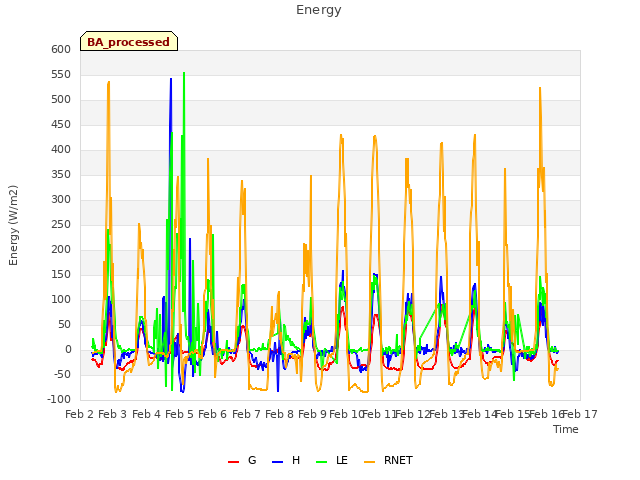The height and width of the screenshot is (480, 640).
Task: Click the red G legend swatch
Action: pyautogui.click(x=233, y=461)
